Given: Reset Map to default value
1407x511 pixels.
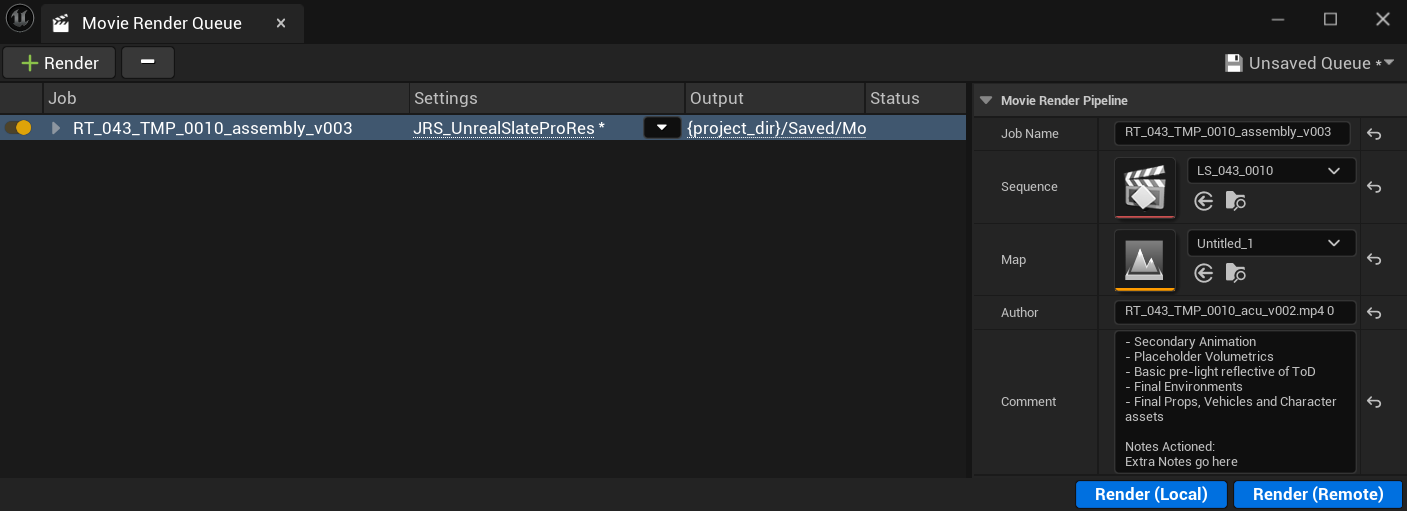Looking at the screenshot, I should click(1374, 260).
